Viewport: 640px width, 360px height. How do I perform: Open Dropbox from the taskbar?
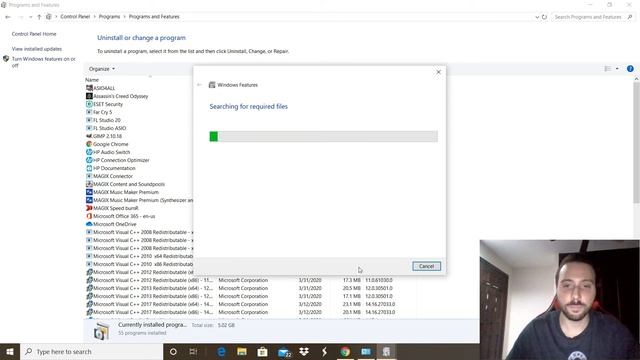click(x=304, y=351)
